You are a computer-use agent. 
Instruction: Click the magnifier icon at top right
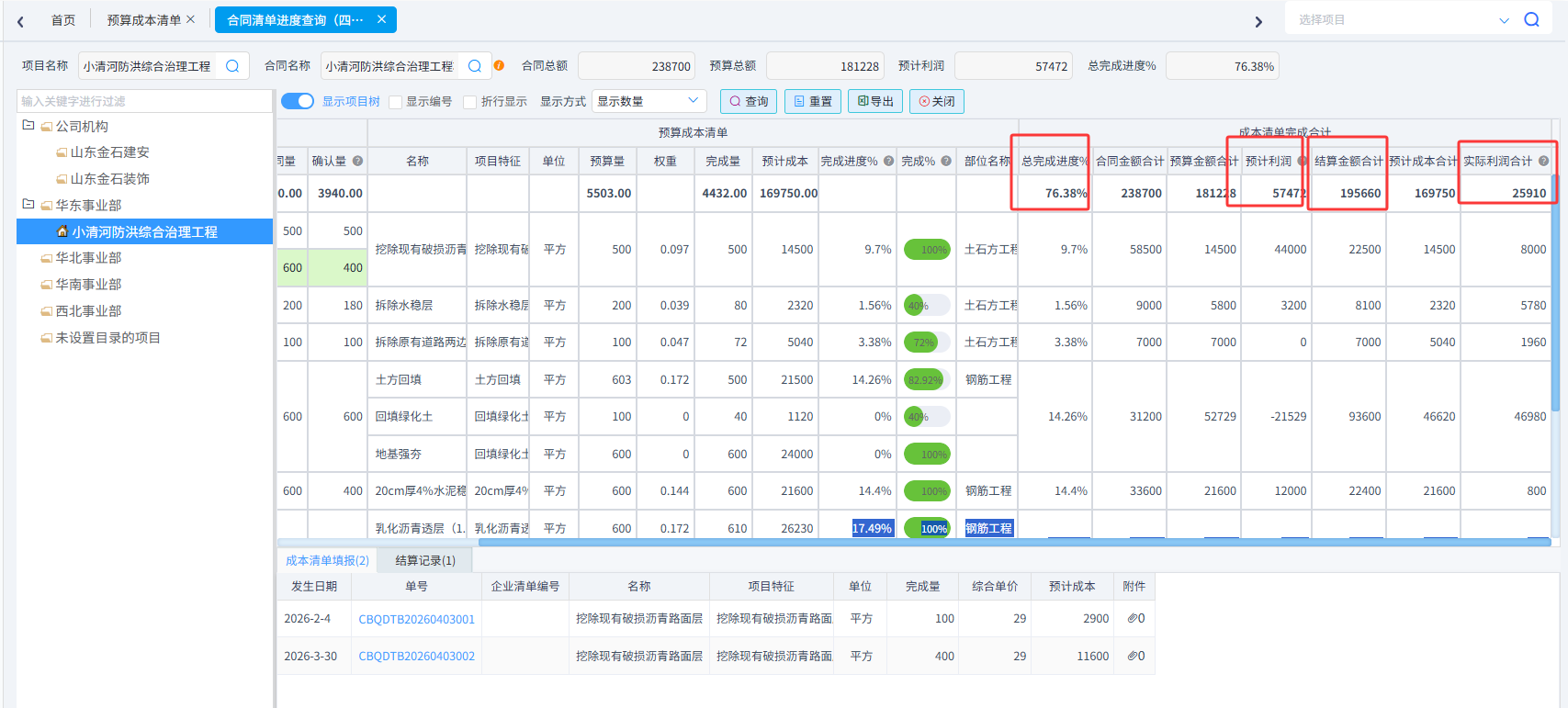tap(1531, 19)
